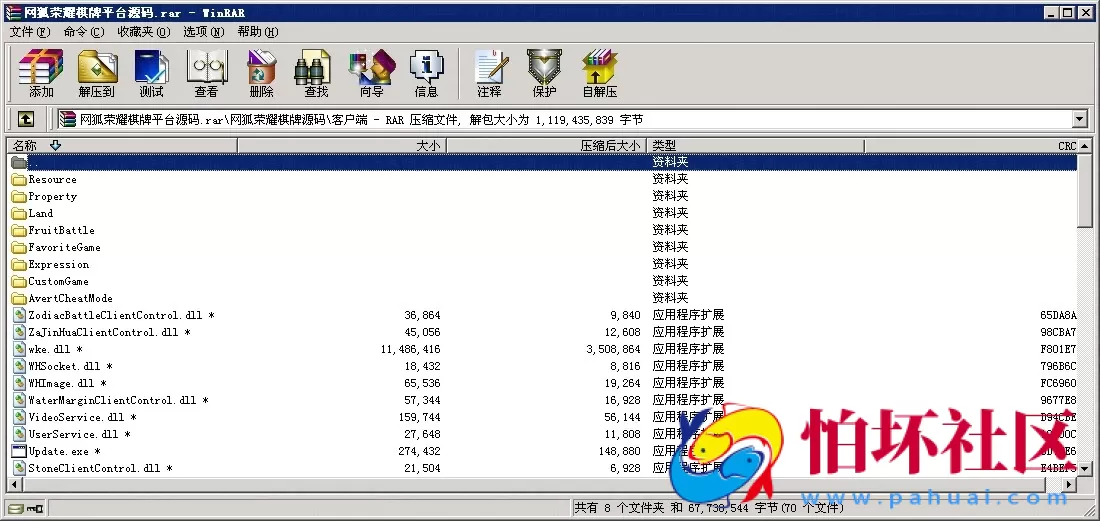Viewport: 1100px width, 521px height.
Task: Click the CustomGame folder icon
Action: (x=19, y=281)
